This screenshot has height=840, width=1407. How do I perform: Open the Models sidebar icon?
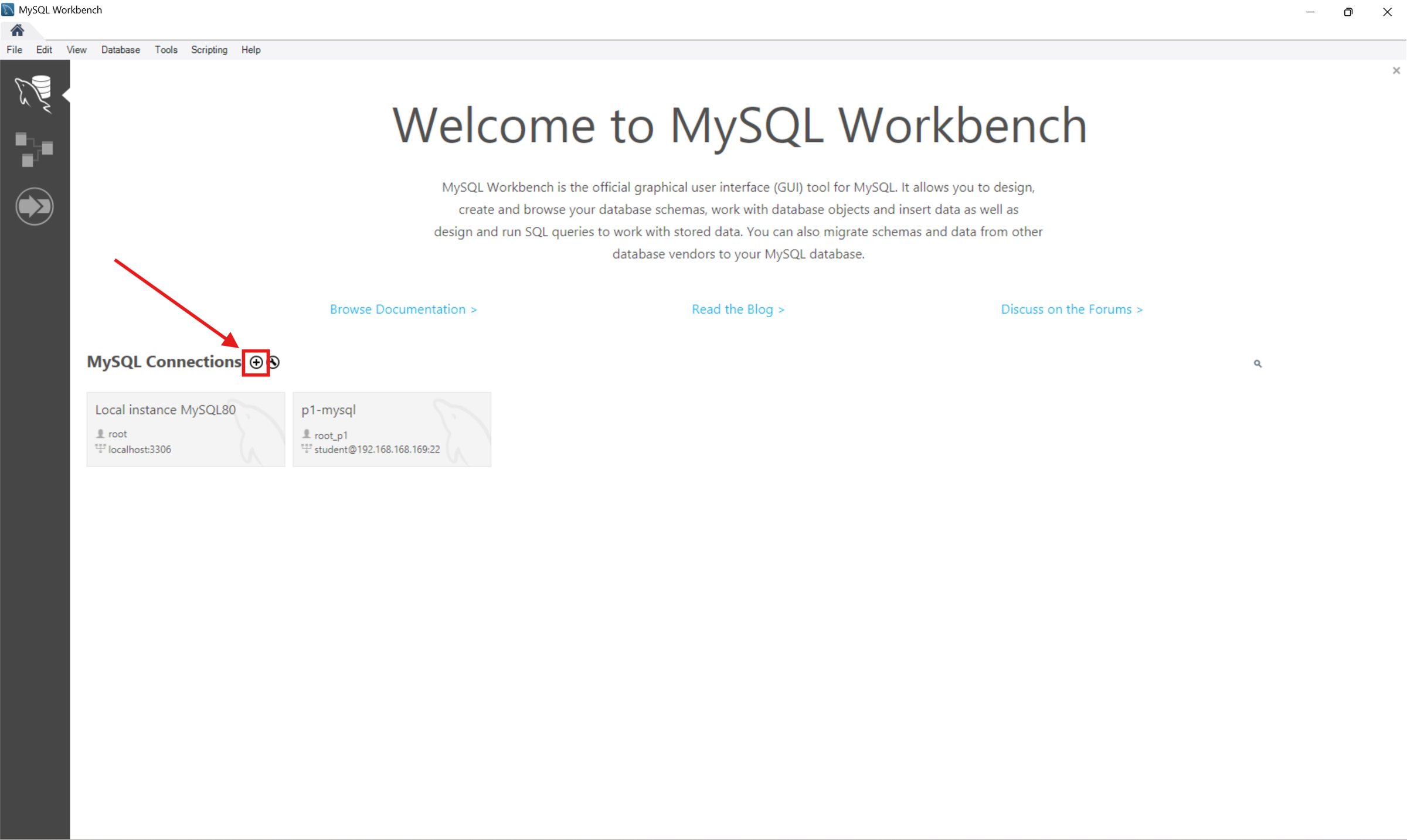point(34,149)
